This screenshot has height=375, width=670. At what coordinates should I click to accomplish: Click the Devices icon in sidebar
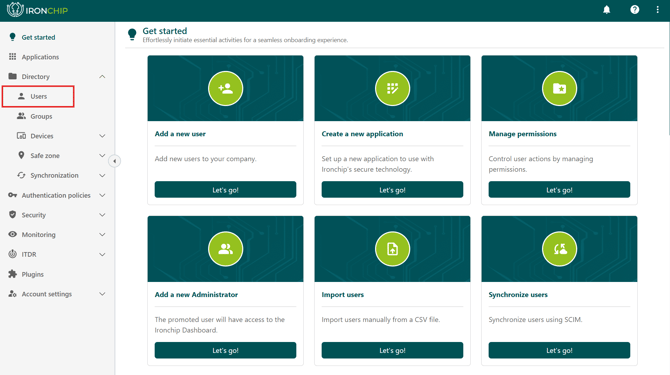tap(21, 136)
